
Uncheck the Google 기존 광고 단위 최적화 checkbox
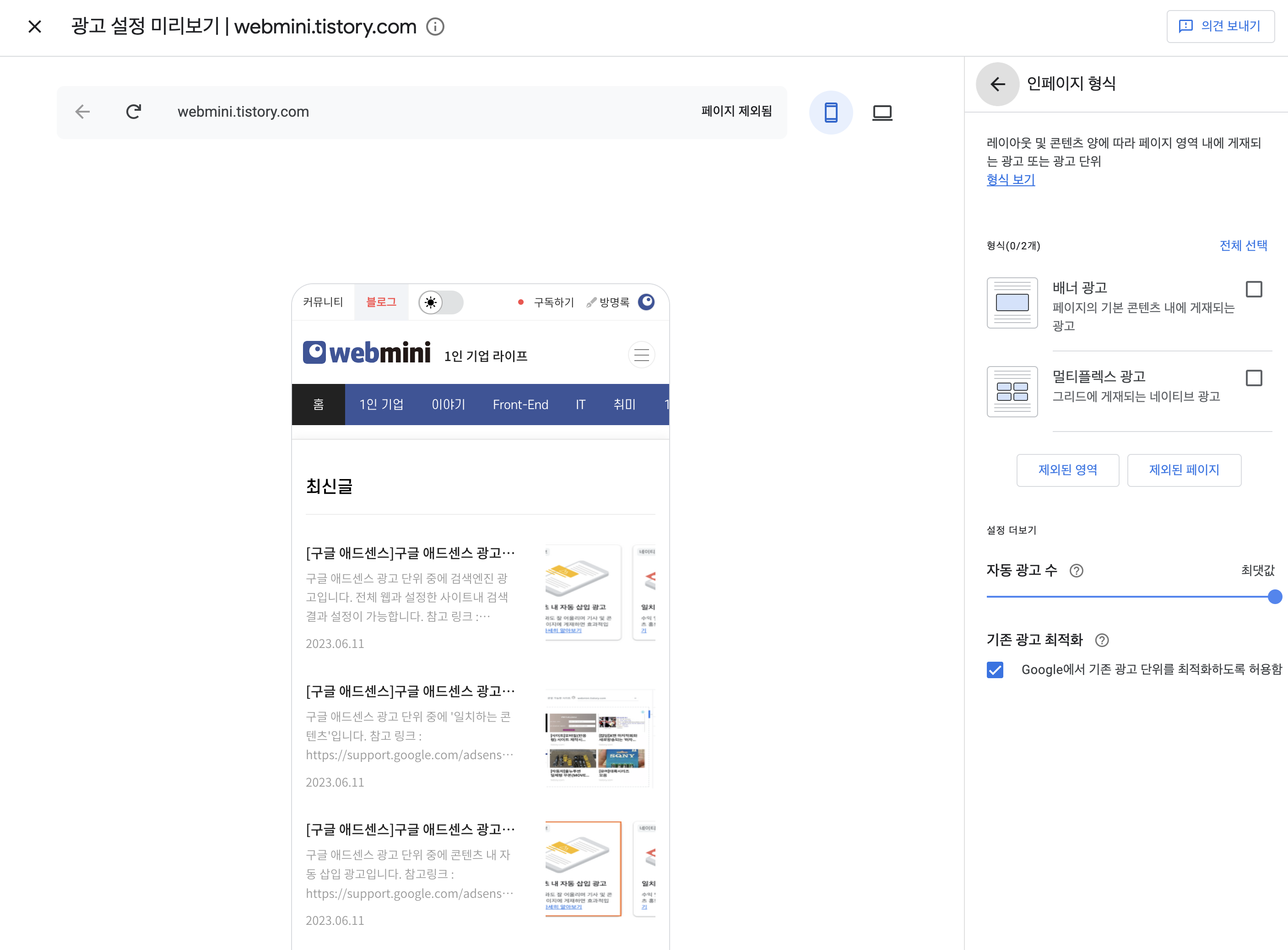tap(995, 669)
